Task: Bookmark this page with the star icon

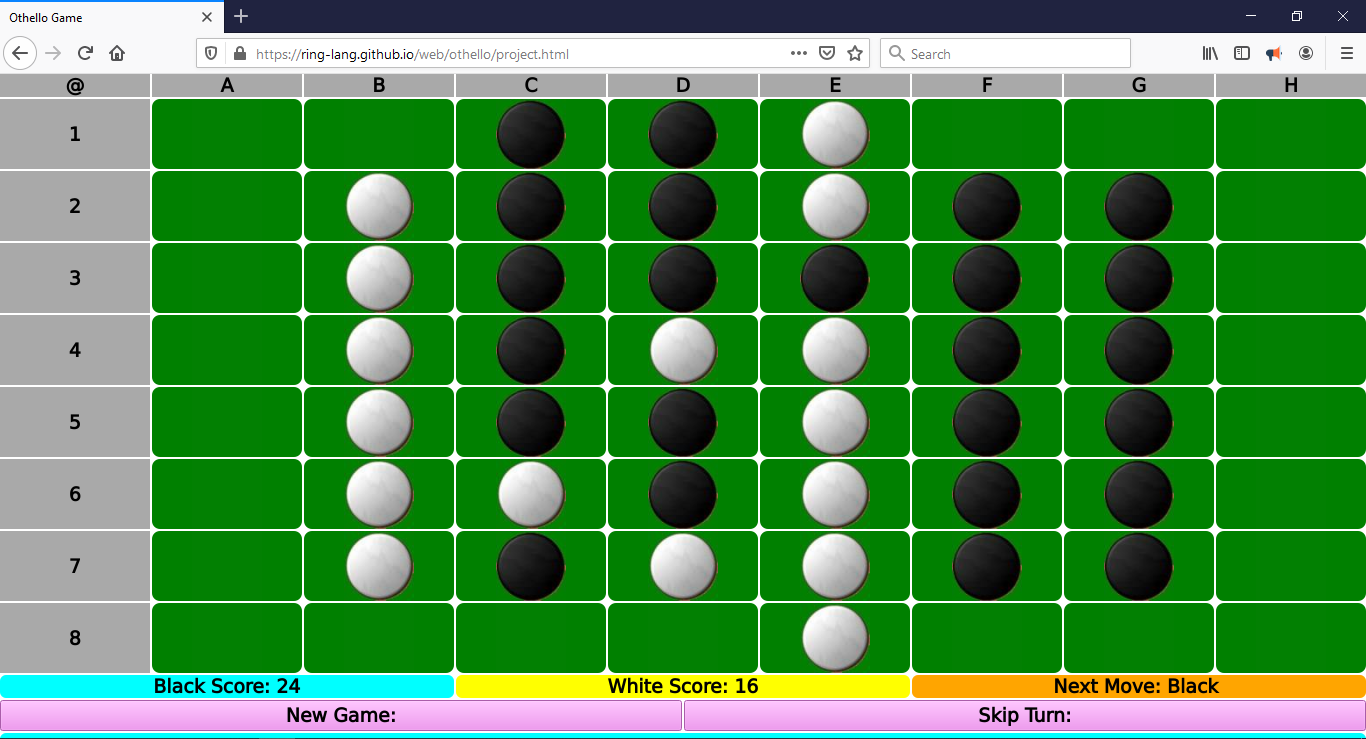Action: [855, 53]
